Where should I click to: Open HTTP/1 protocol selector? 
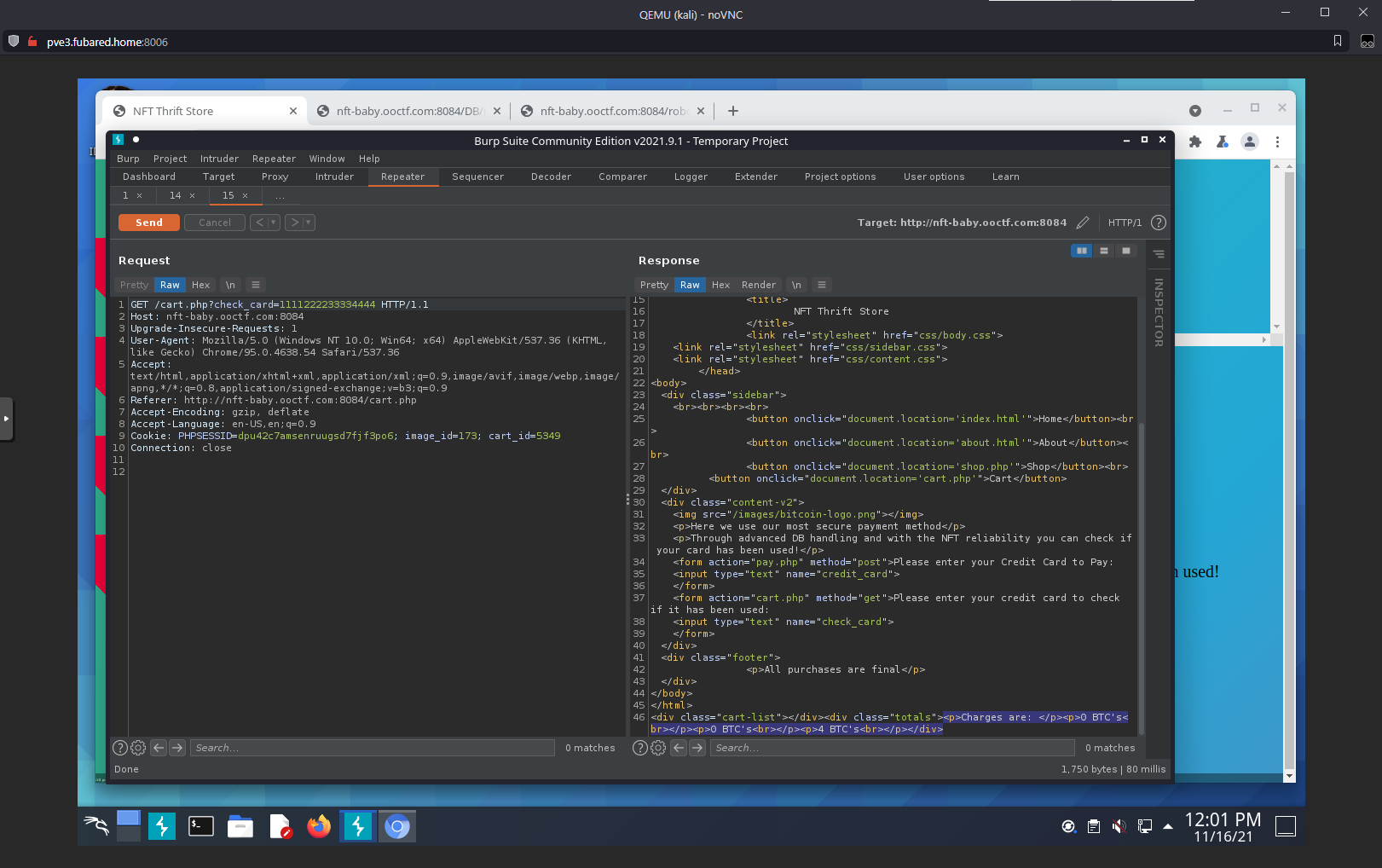click(x=1125, y=223)
